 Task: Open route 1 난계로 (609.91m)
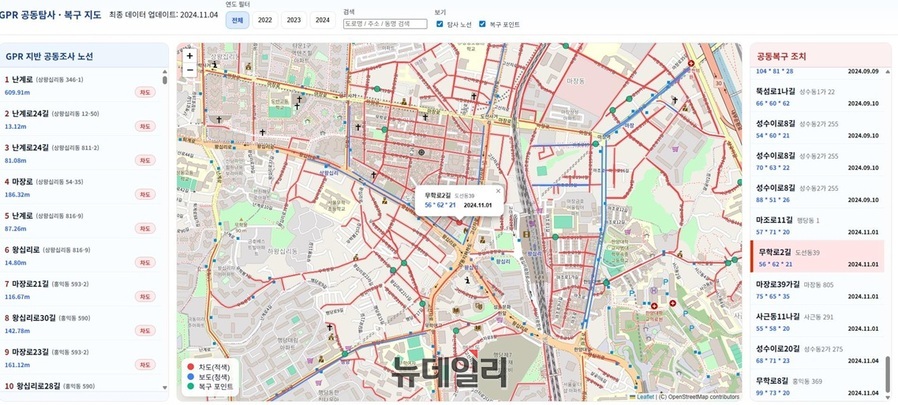[x=81, y=85]
